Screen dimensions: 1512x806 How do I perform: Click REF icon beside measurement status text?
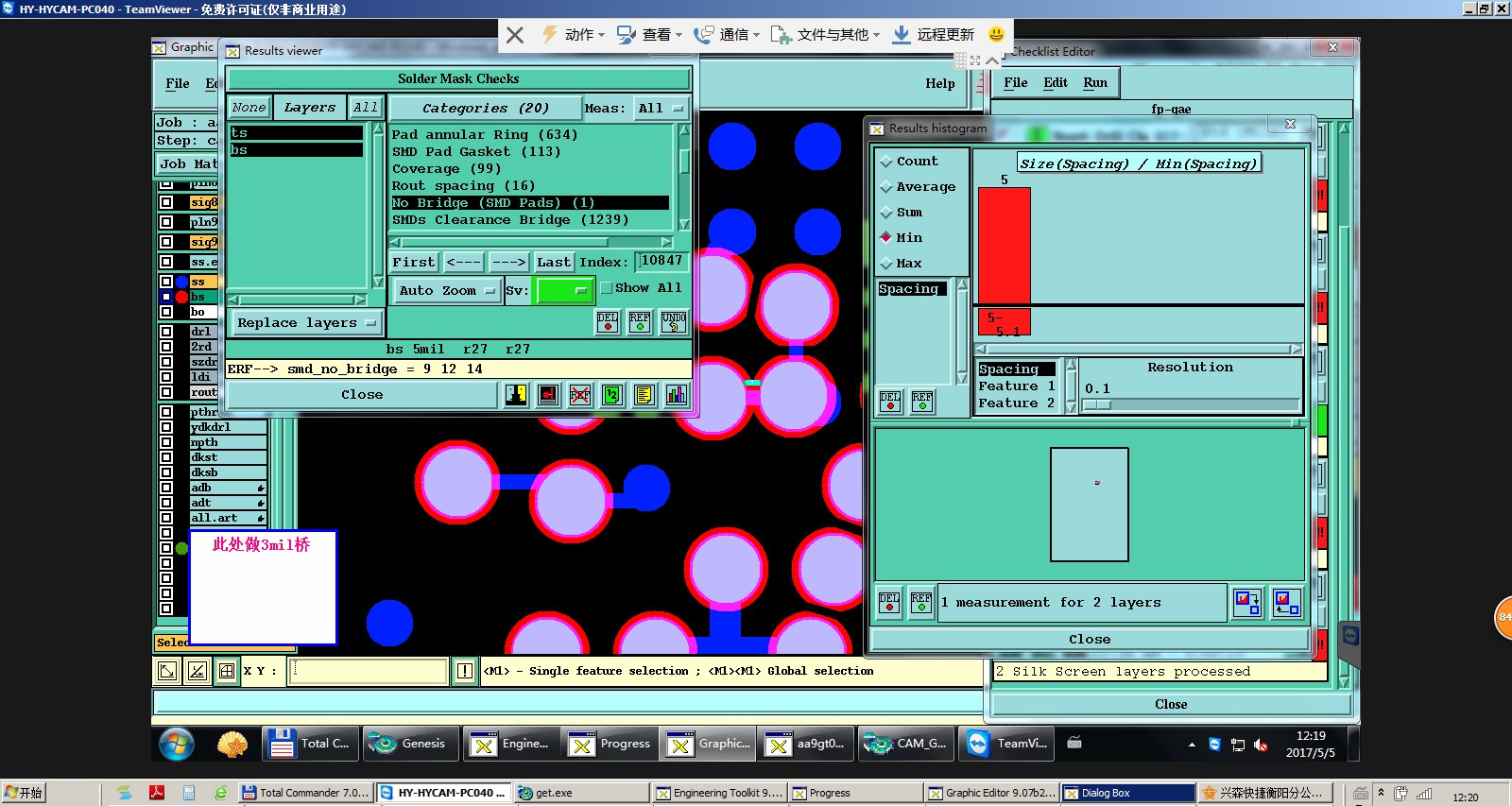tap(921, 603)
